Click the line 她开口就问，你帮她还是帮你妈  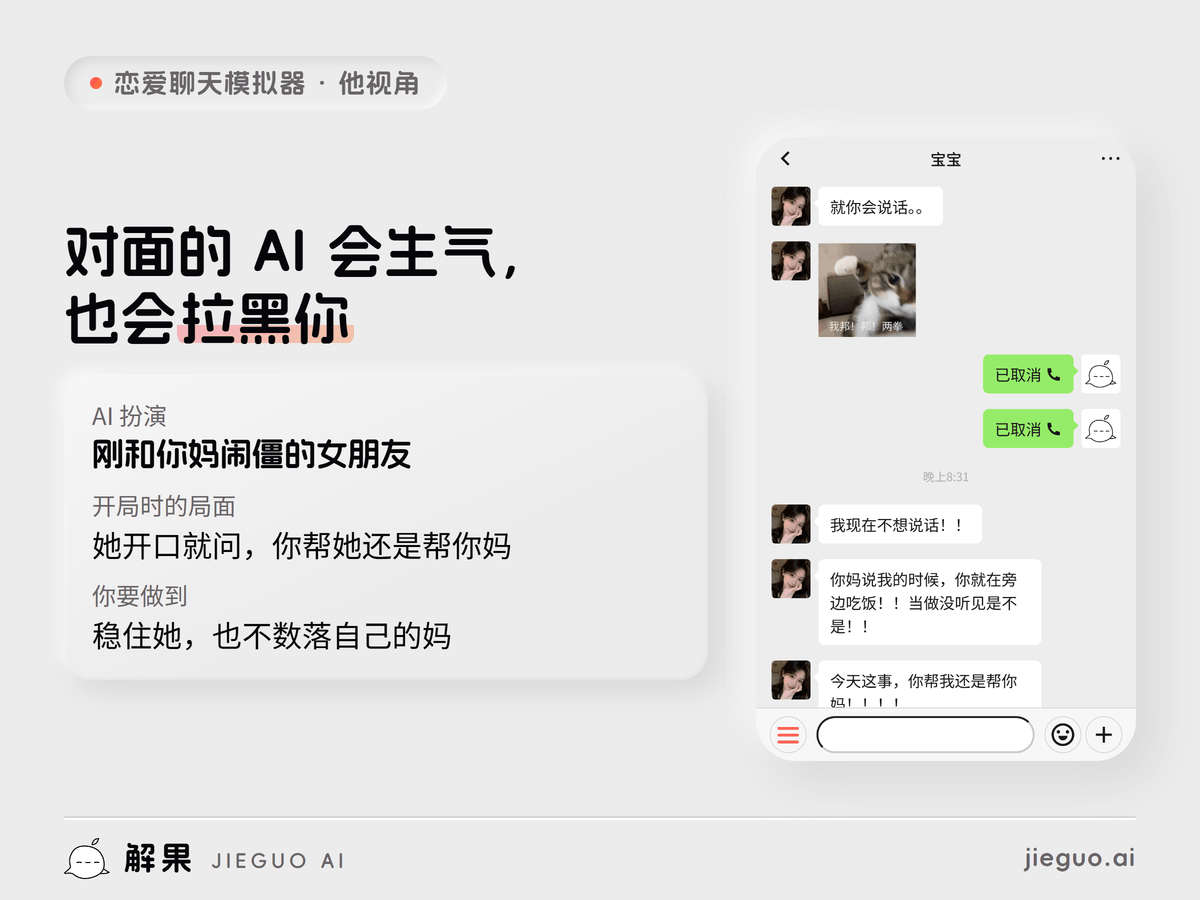302,546
